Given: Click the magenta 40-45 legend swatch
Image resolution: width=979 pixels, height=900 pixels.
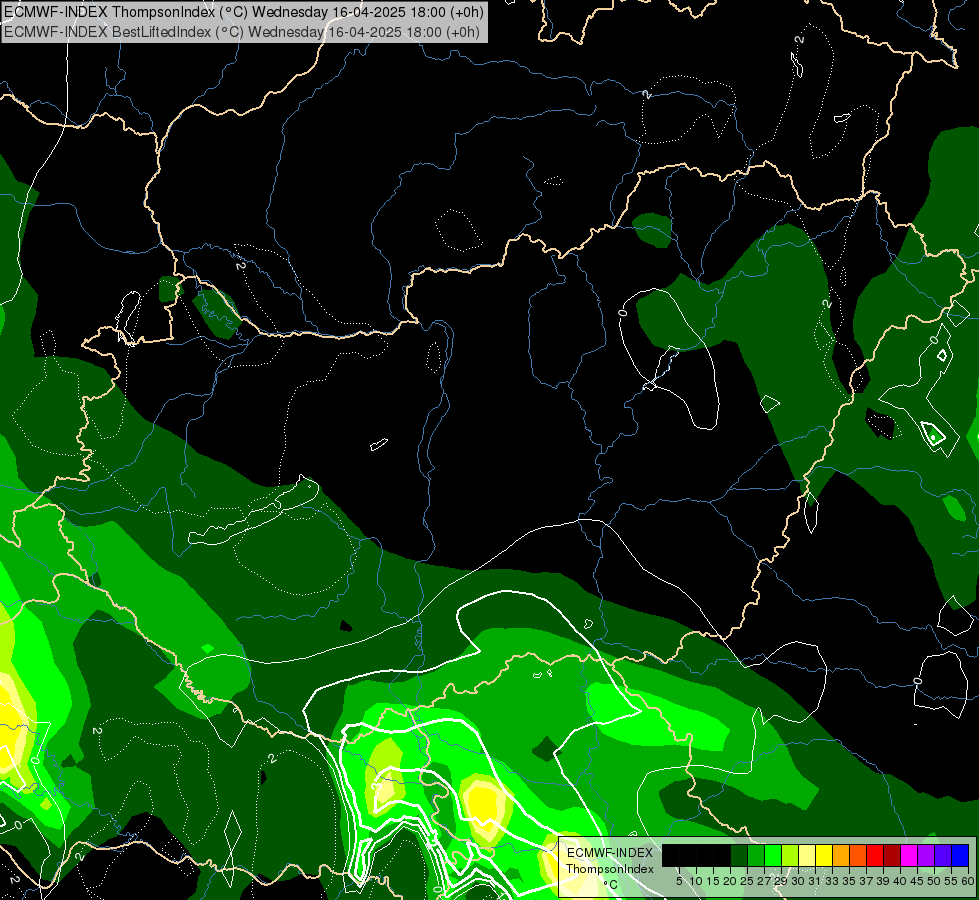Looking at the screenshot, I should click(x=909, y=855).
